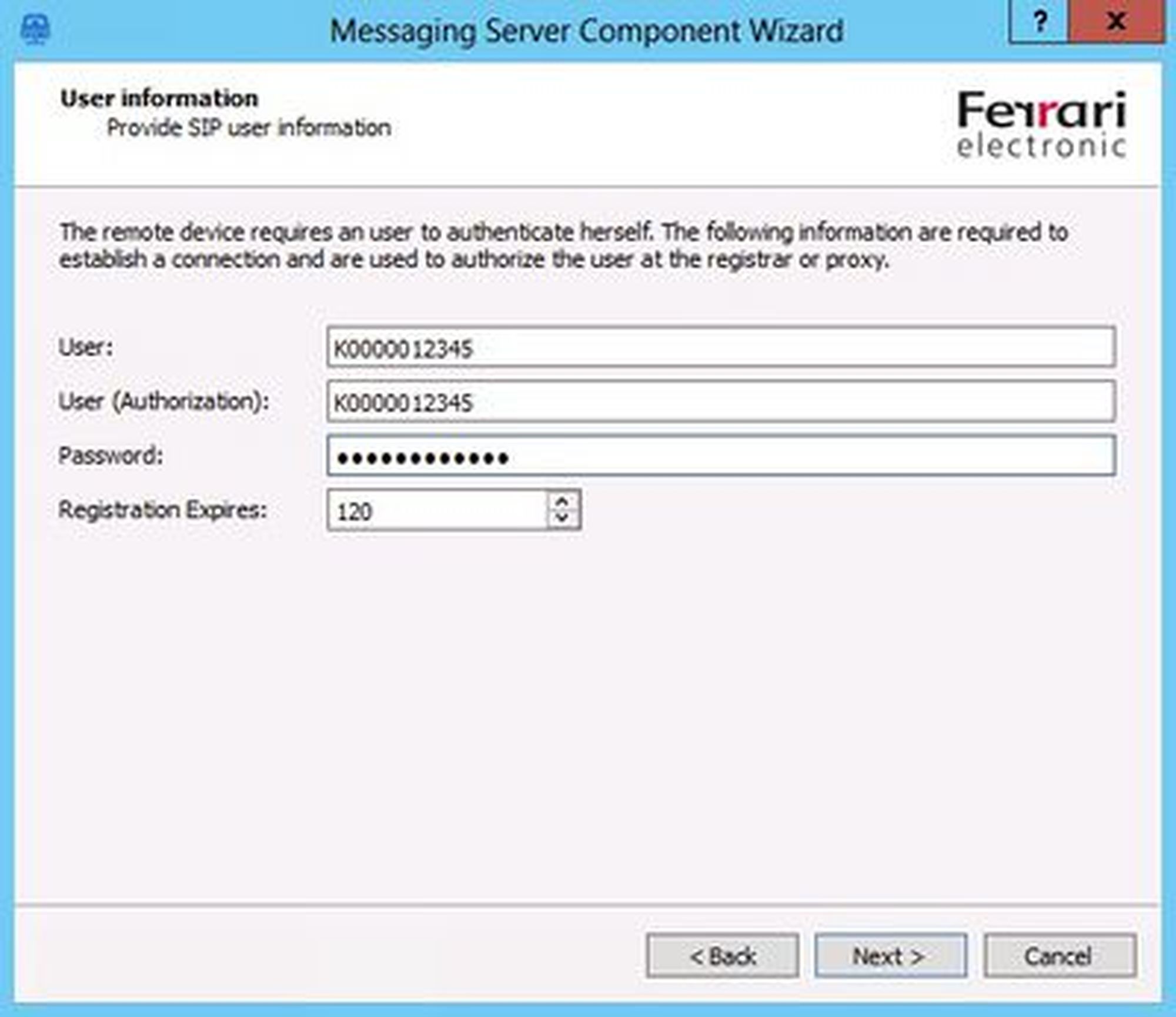
Task: Click the "Provide SIP user information" subtitle
Action: click(249, 128)
